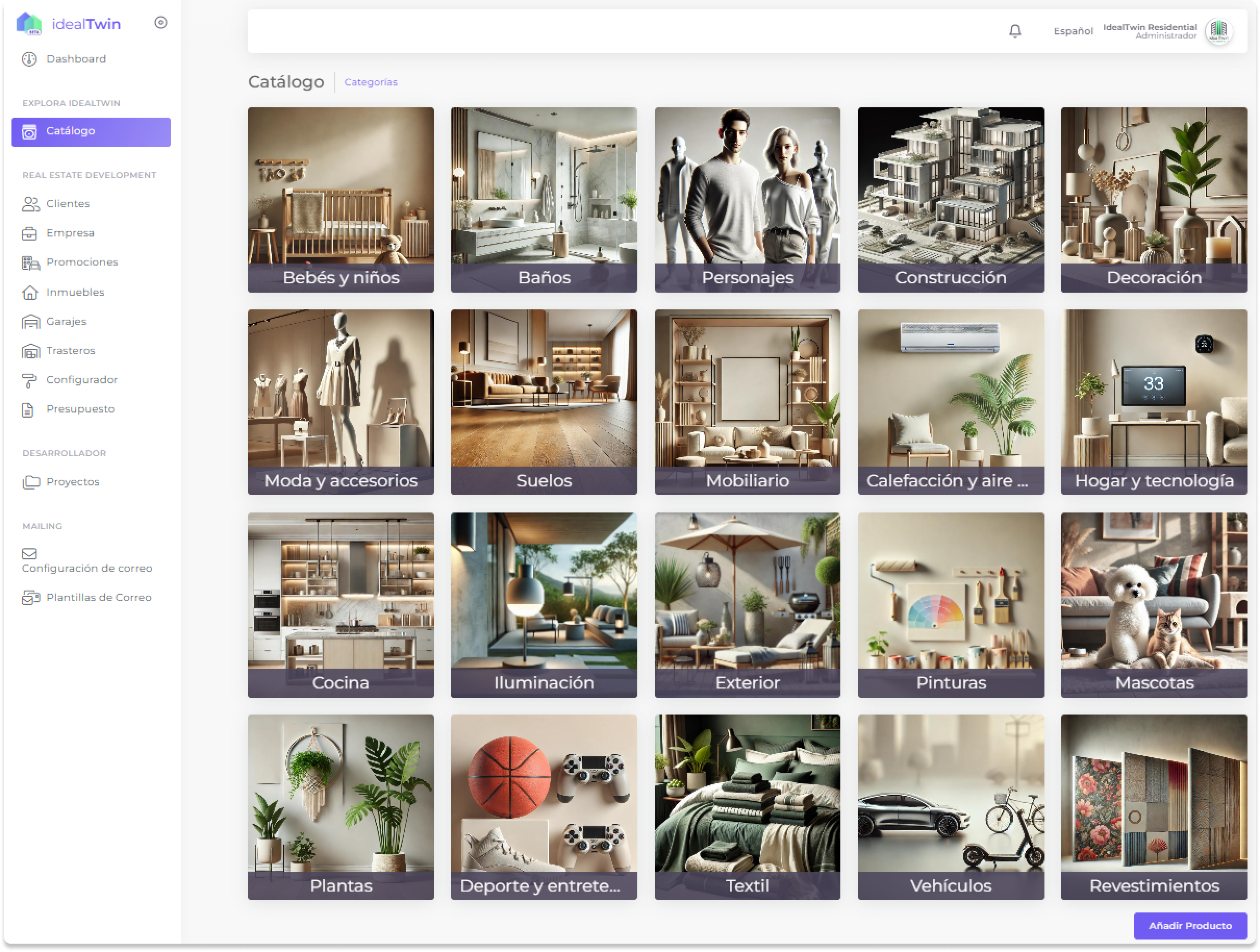Open Garajes in the sidebar
This screenshot has width=1260, height=952.
(x=66, y=321)
